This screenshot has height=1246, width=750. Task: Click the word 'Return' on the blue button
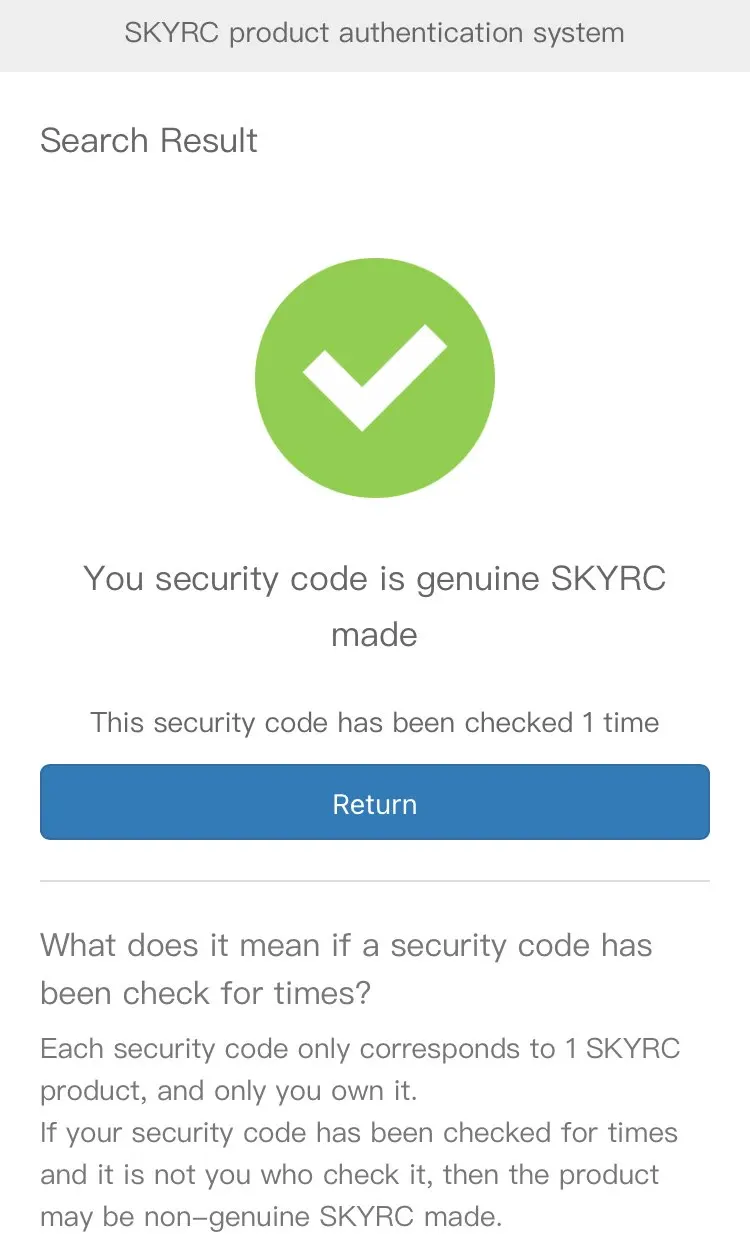tap(375, 804)
